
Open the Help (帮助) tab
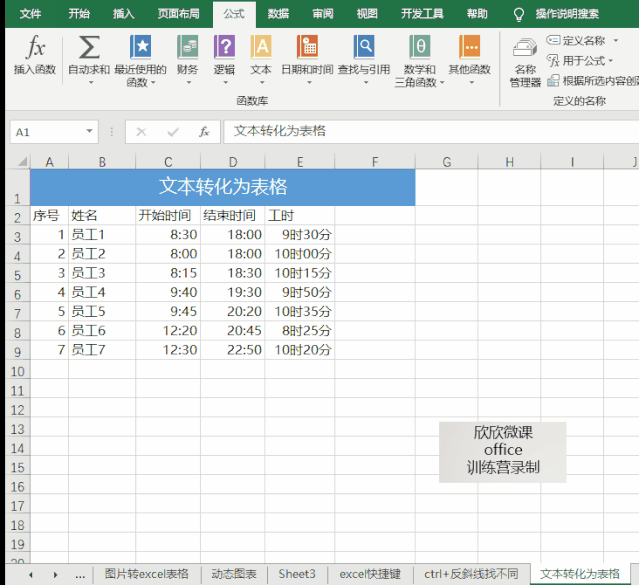click(x=477, y=14)
